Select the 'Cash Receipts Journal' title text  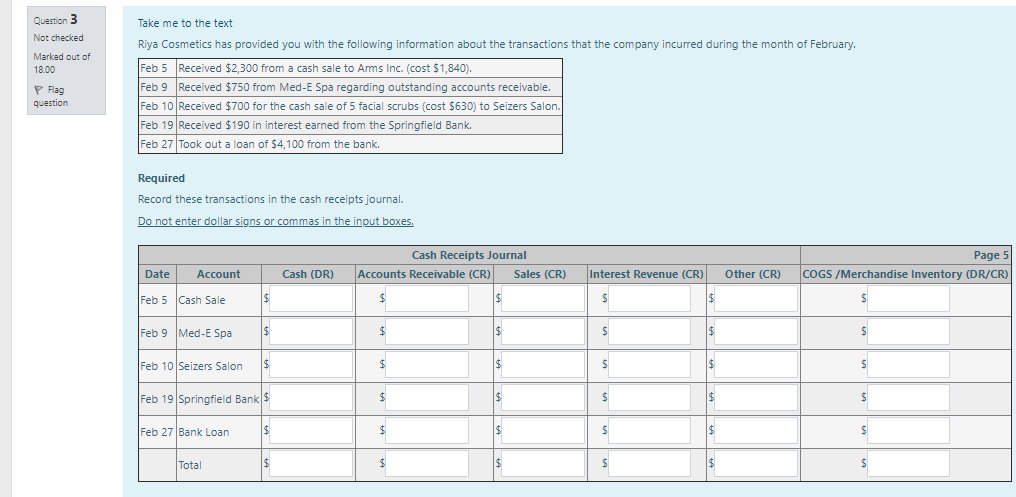point(469,255)
